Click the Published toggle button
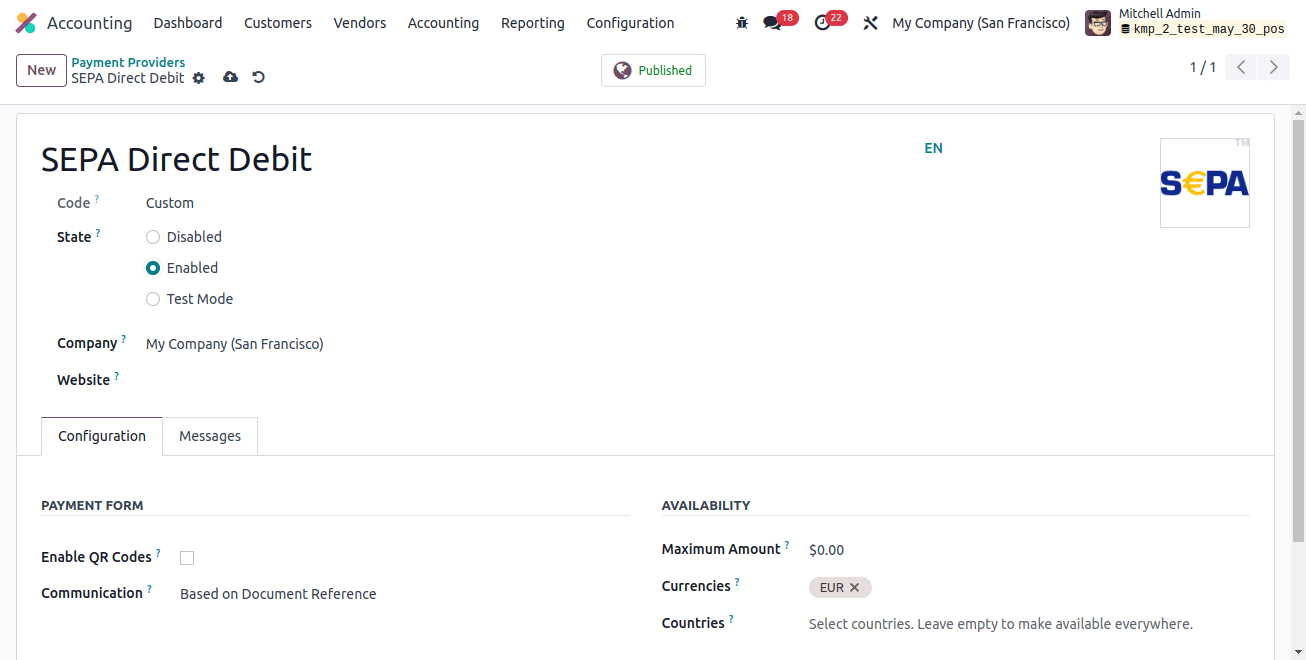This screenshot has width=1306, height=660. 653,71
